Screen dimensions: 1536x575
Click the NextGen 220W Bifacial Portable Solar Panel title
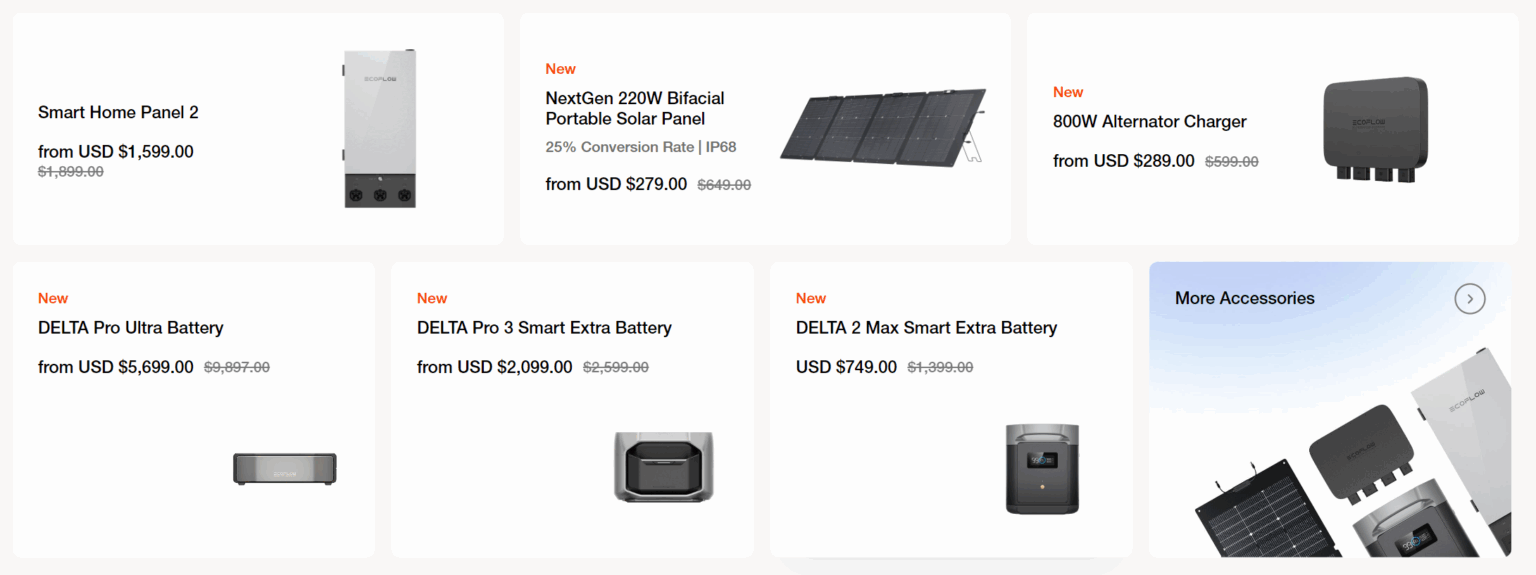point(635,108)
